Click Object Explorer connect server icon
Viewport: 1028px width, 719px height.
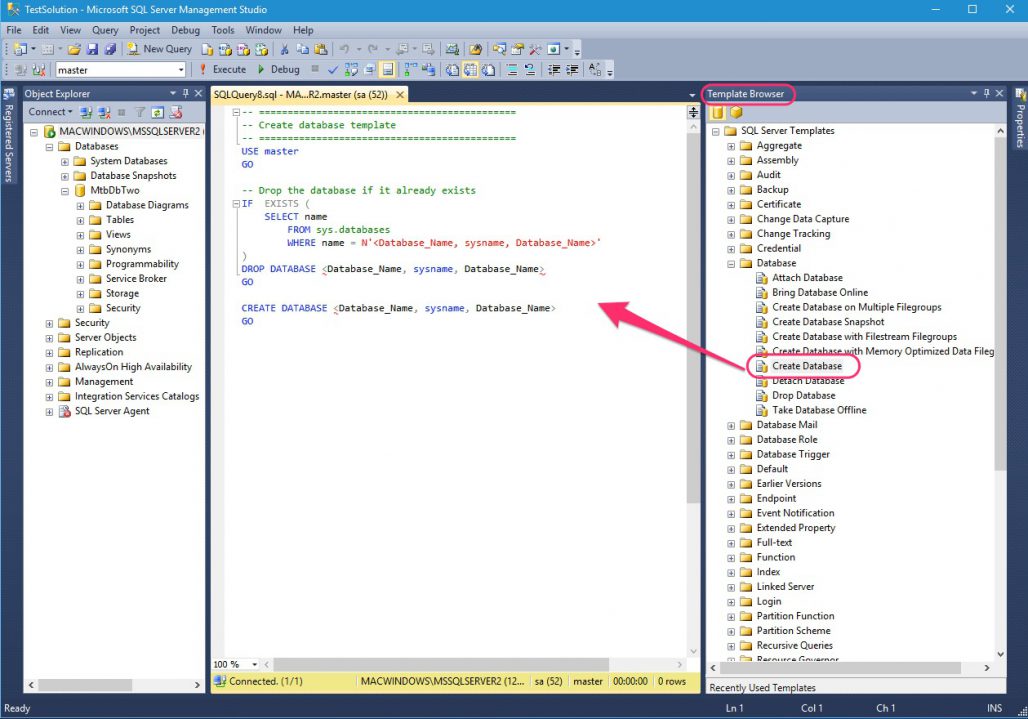pyautogui.click(x=86, y=112)
